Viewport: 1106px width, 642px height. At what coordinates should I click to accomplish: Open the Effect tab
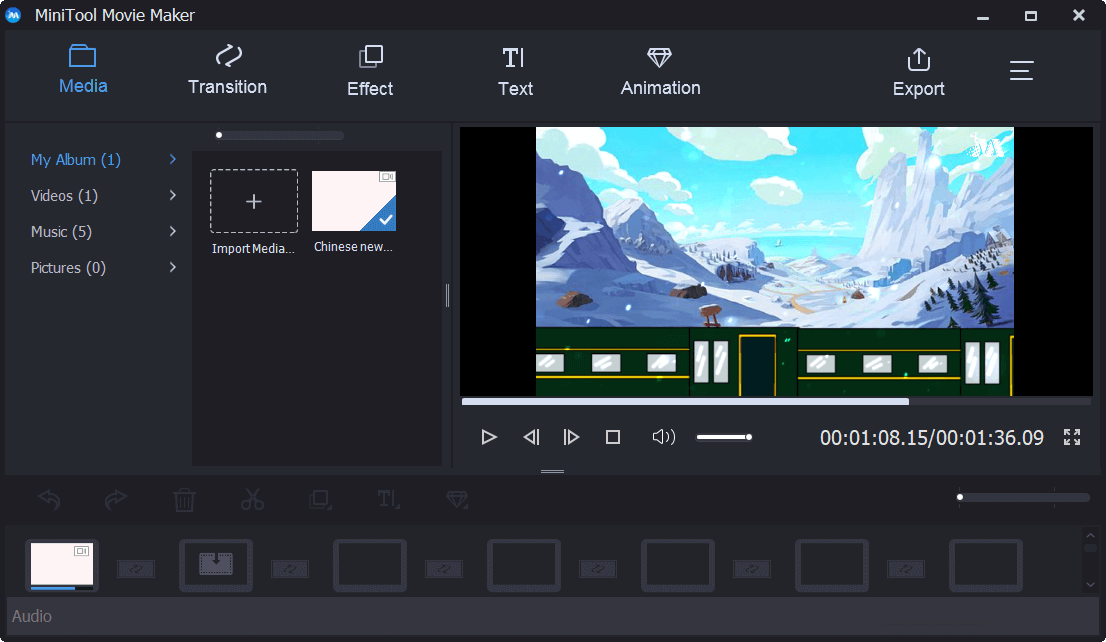[369, 70]
